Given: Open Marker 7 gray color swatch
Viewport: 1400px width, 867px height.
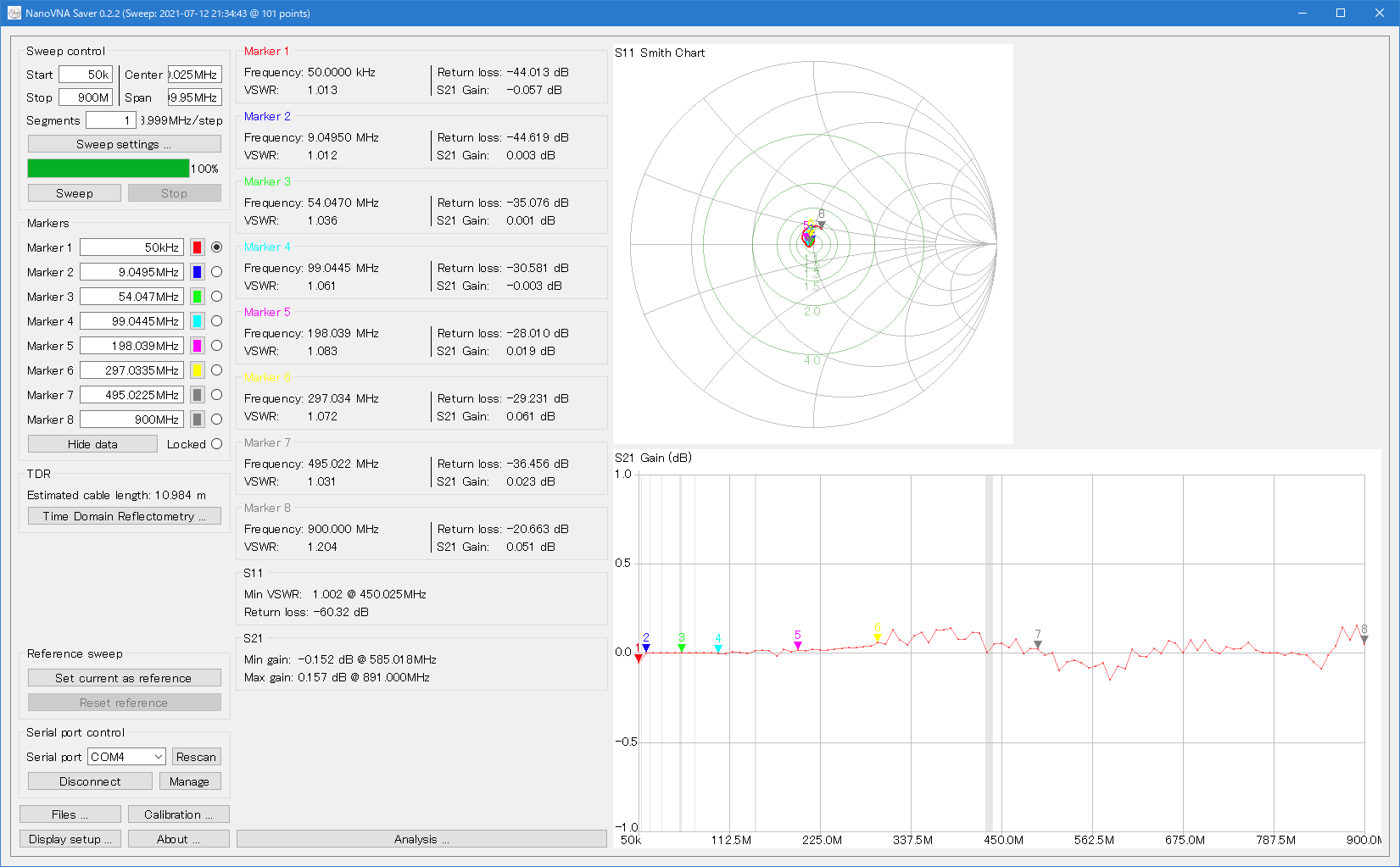Looking at the screenshot, I should 198,395.
